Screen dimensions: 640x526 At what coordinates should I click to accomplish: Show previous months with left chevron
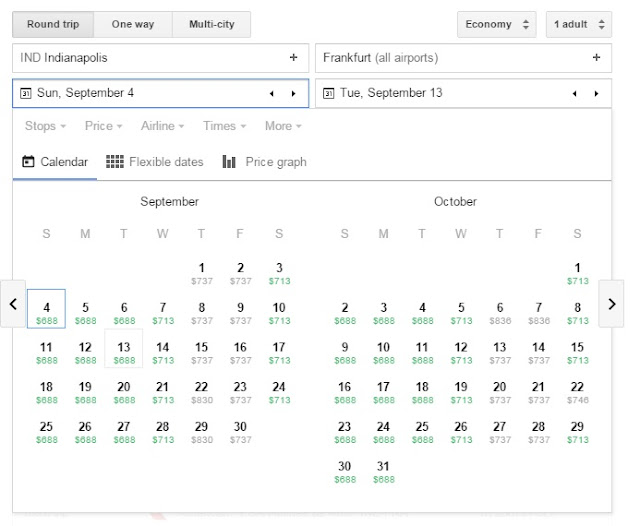13,304
